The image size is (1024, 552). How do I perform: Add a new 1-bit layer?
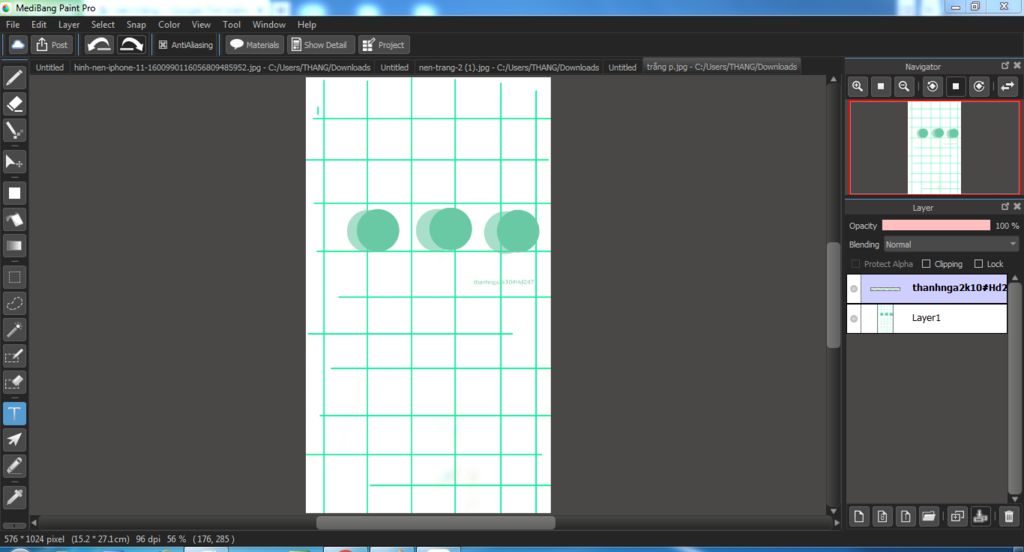pyautogui.click(x=905, y=516)
